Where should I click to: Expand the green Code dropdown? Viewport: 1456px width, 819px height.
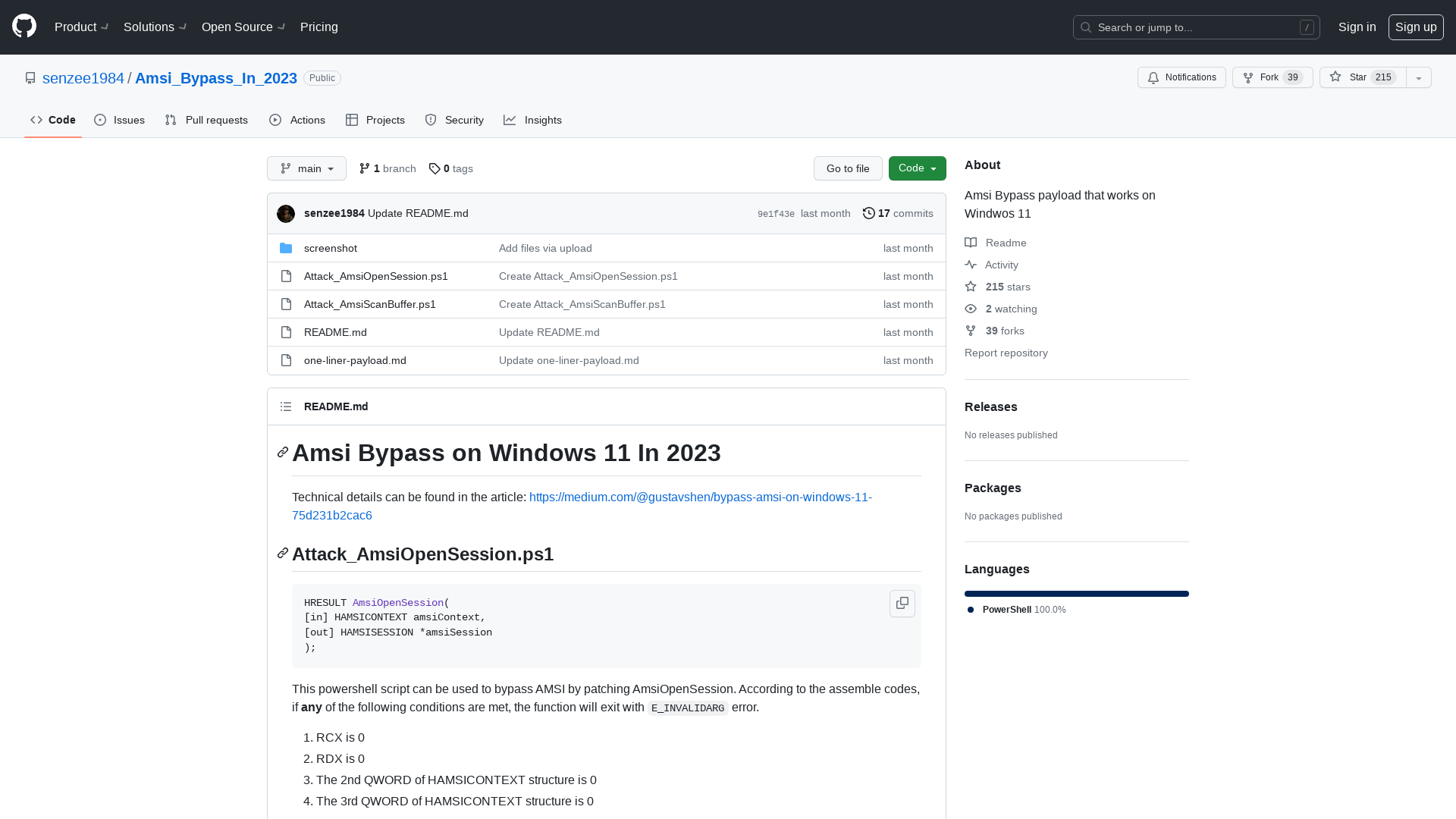[x=918, y=168]
